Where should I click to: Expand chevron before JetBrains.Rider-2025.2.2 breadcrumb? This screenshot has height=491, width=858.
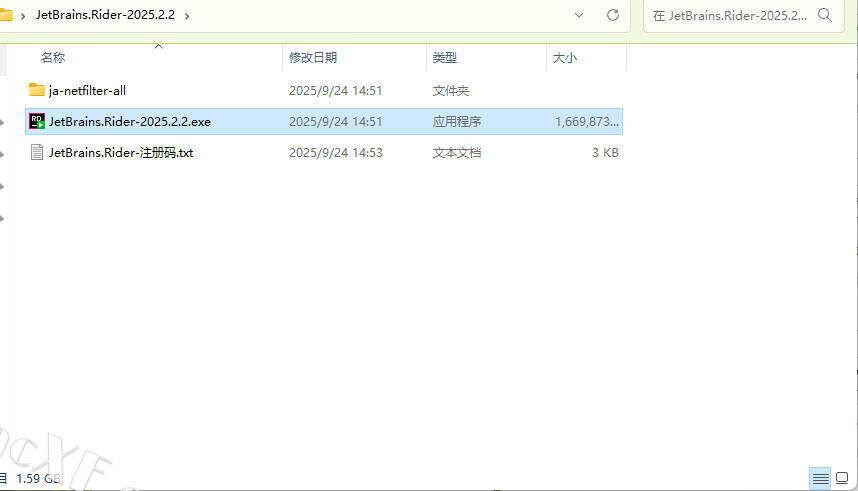click(x=23, y=16)
